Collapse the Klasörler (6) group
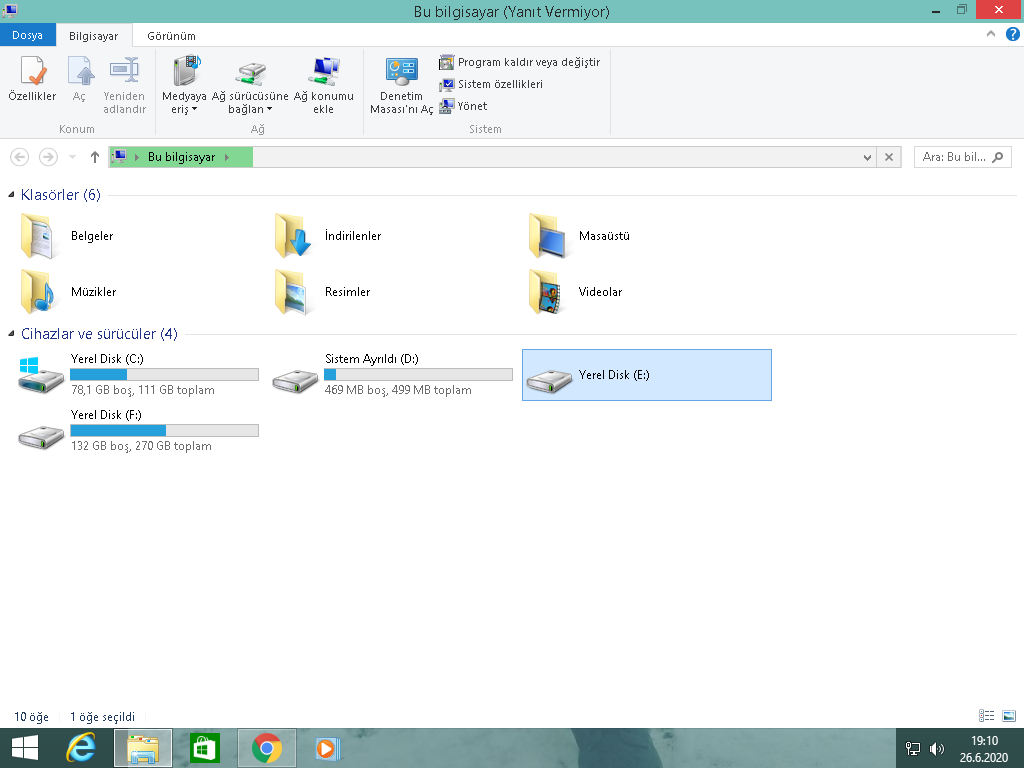This screenshot has height=768, width=1024. click(x=11, y=195)
